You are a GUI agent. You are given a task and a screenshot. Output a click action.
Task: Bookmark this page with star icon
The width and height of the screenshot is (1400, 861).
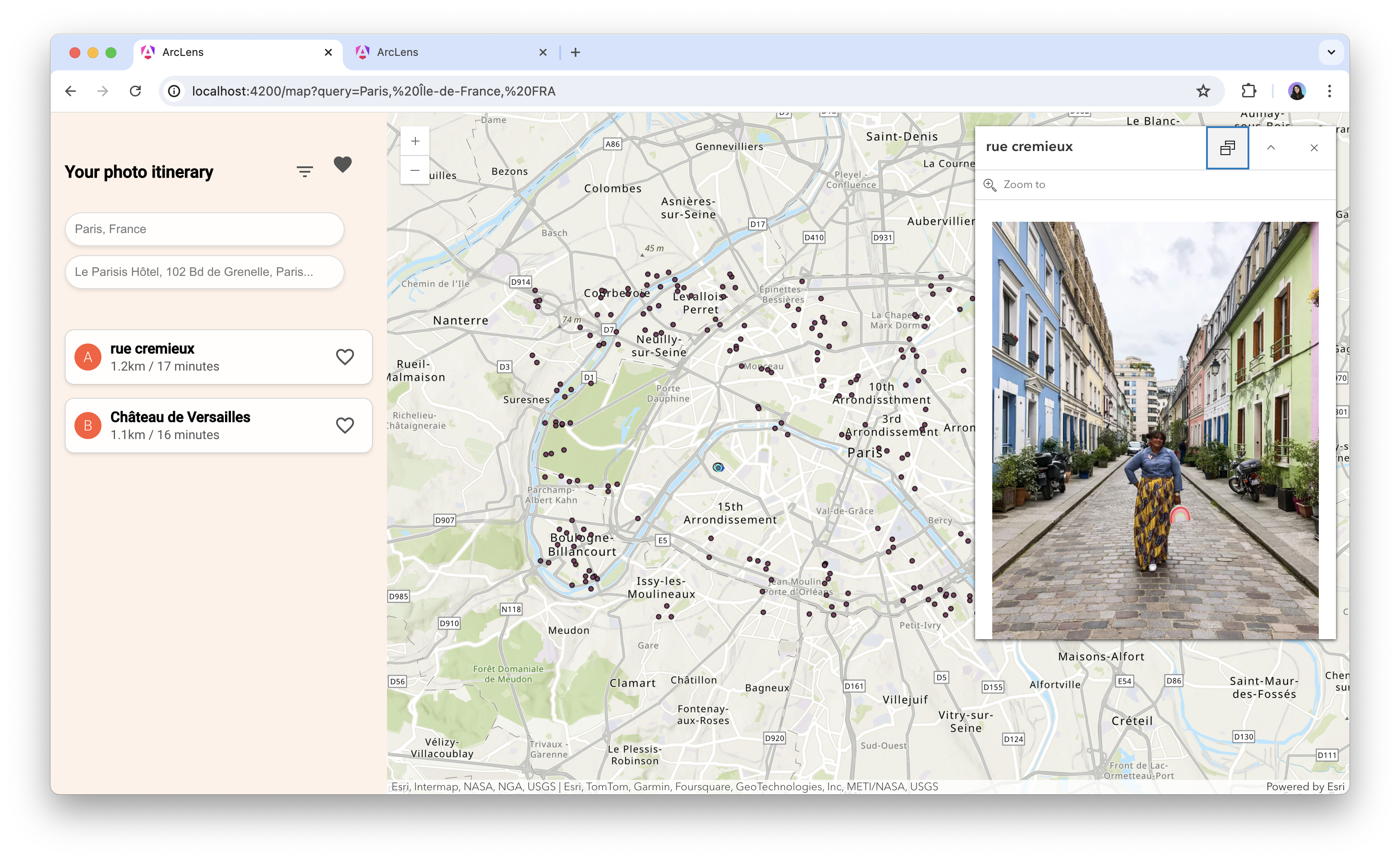coord(1202,91)
